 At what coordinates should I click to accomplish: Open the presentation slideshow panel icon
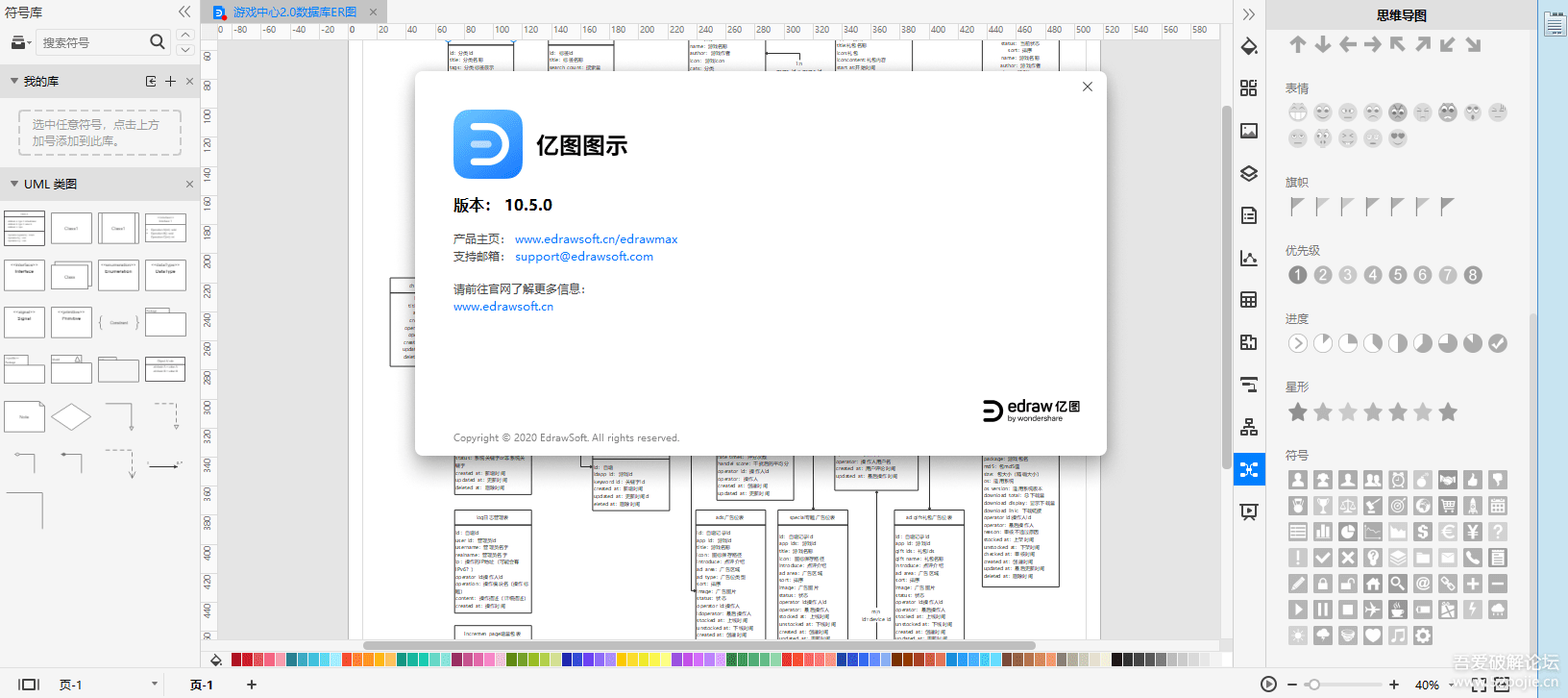(x=1249, y=511)
